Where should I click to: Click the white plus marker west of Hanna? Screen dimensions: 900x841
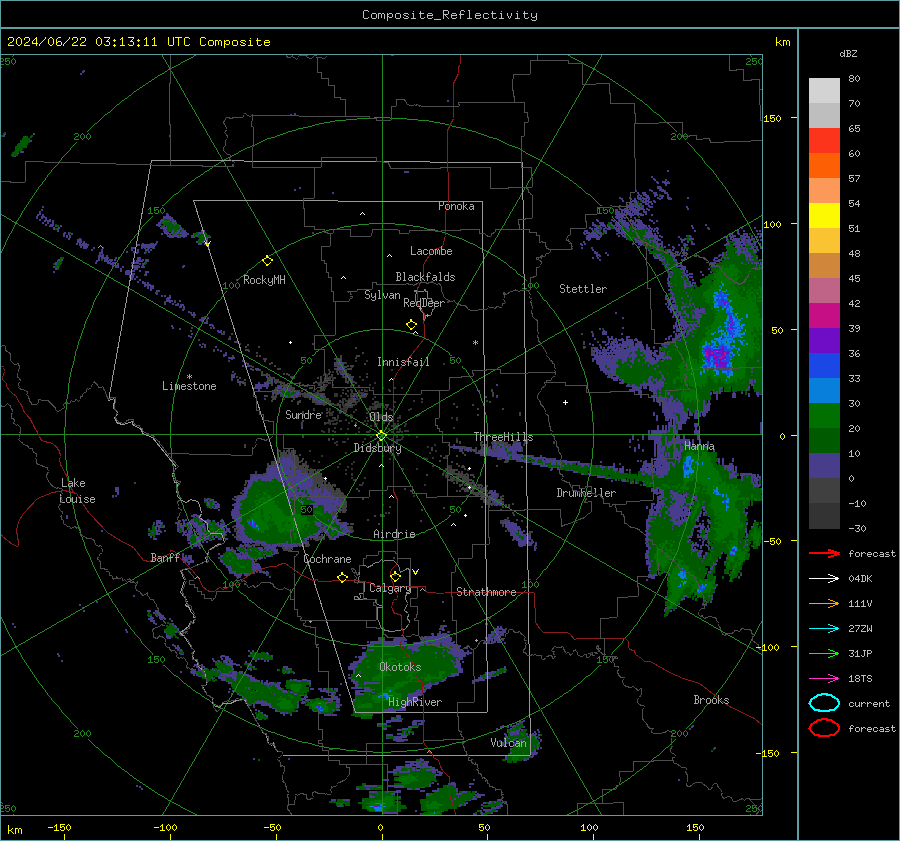[x=565, y=402]
